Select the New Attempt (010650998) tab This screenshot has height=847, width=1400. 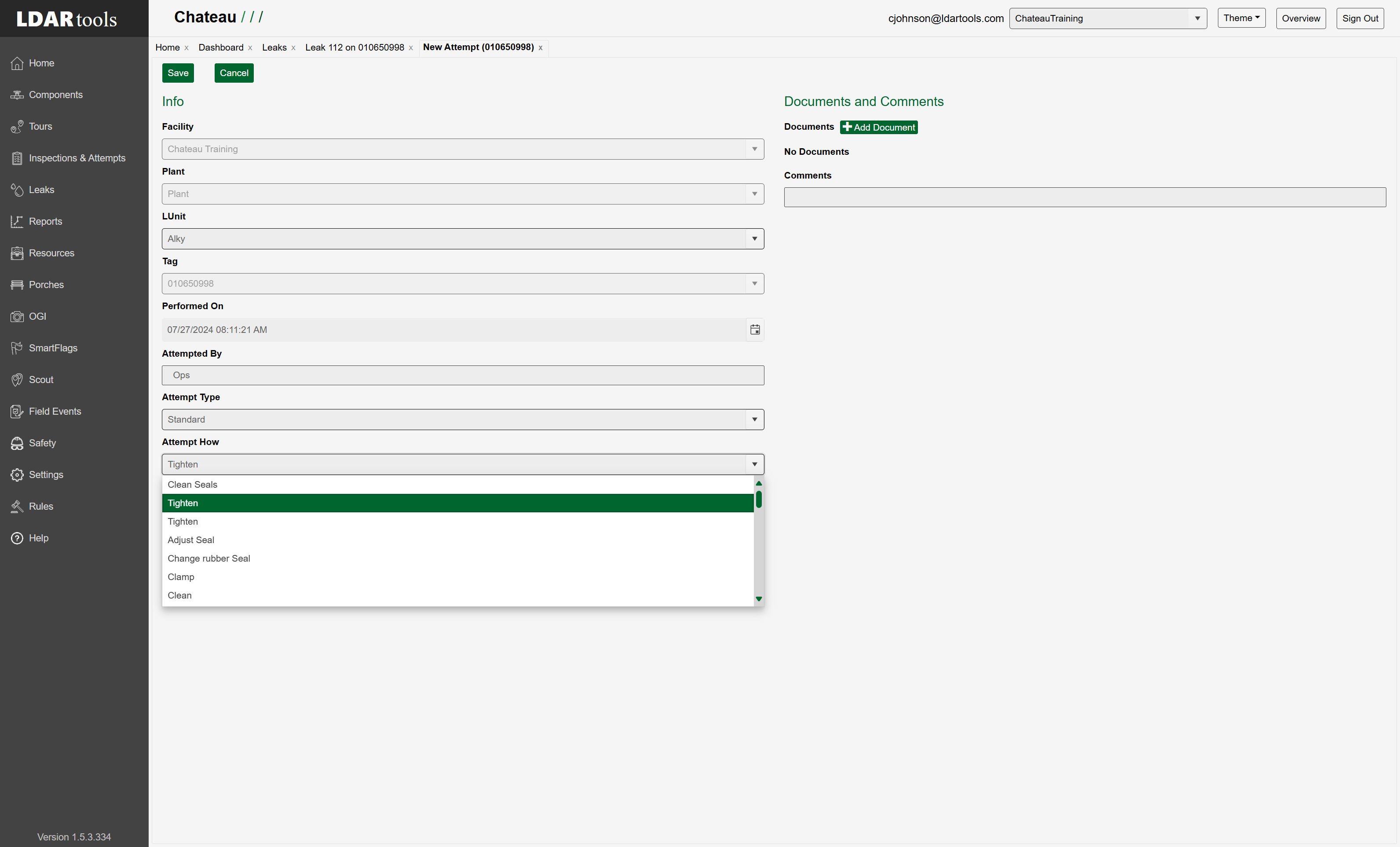point(479,47)
